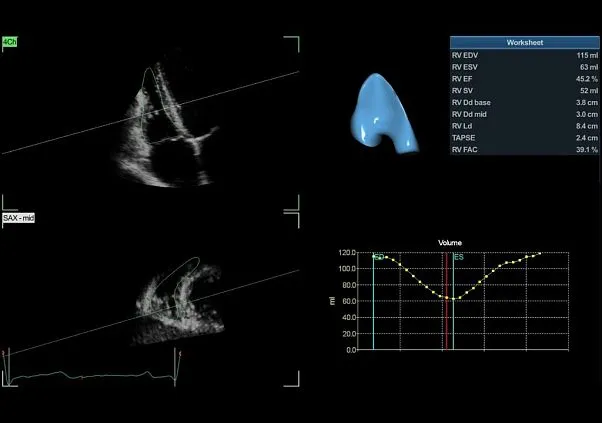Click the RV Dd base measurement
Screen dimensions: 602x423
[524, 103]
